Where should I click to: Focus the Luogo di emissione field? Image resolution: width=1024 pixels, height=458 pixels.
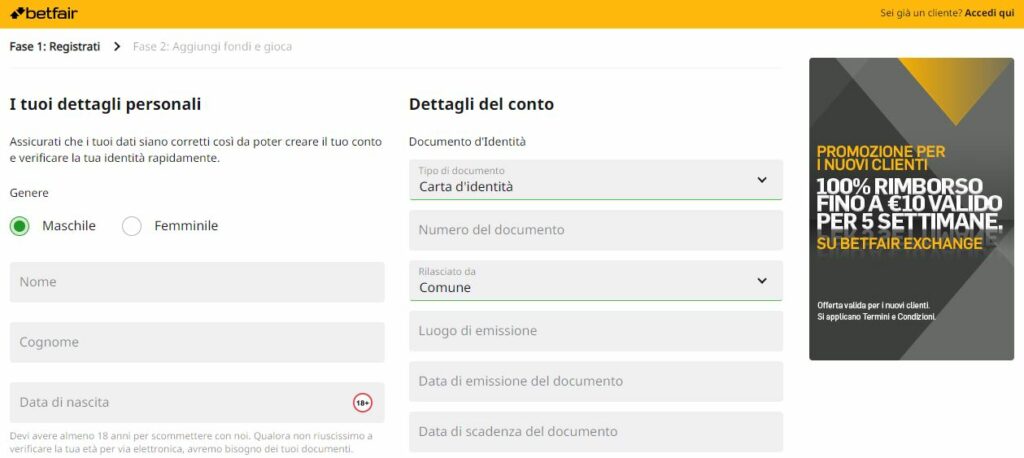tap(596, 331)
